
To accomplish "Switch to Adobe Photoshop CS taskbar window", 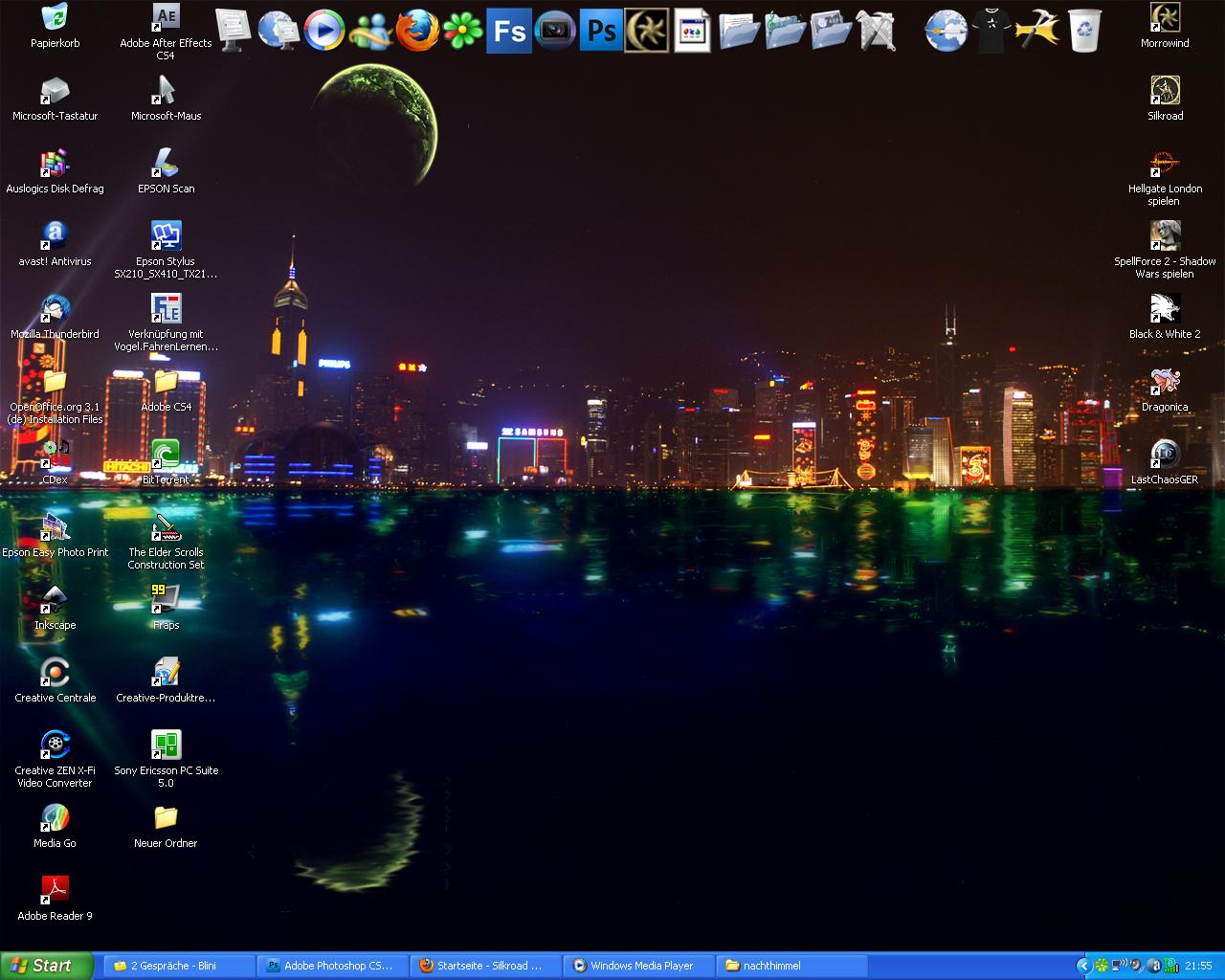I will tap(332, 966).
